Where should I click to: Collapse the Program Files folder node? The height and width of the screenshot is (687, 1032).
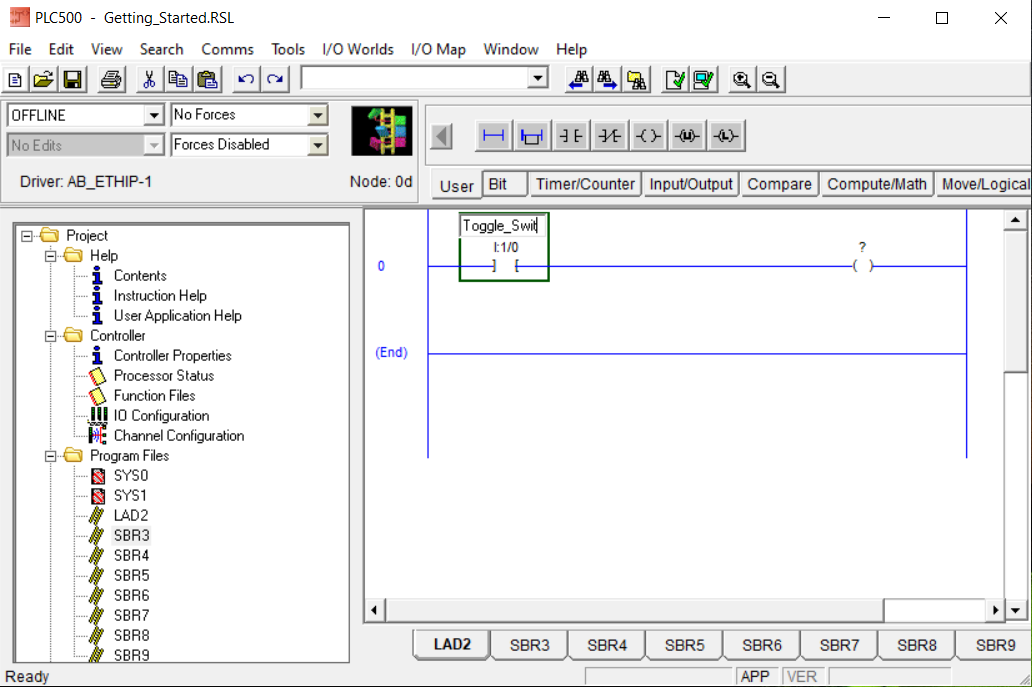(x=51, y=455)
